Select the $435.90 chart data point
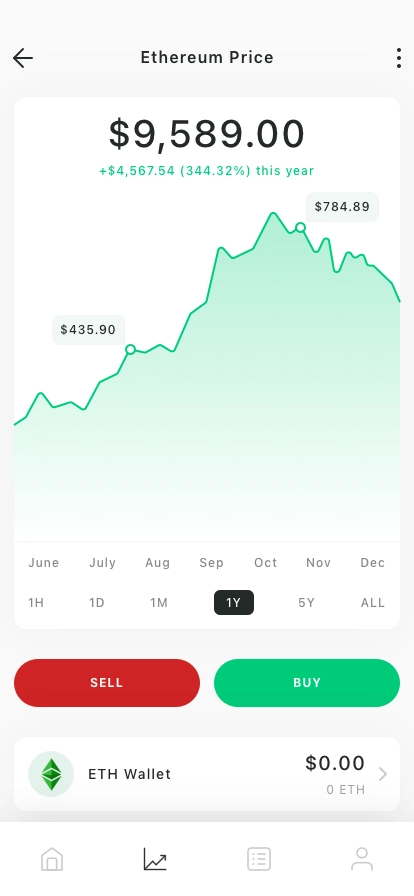The width and height of the screenshot is (414, 896). 130,349
